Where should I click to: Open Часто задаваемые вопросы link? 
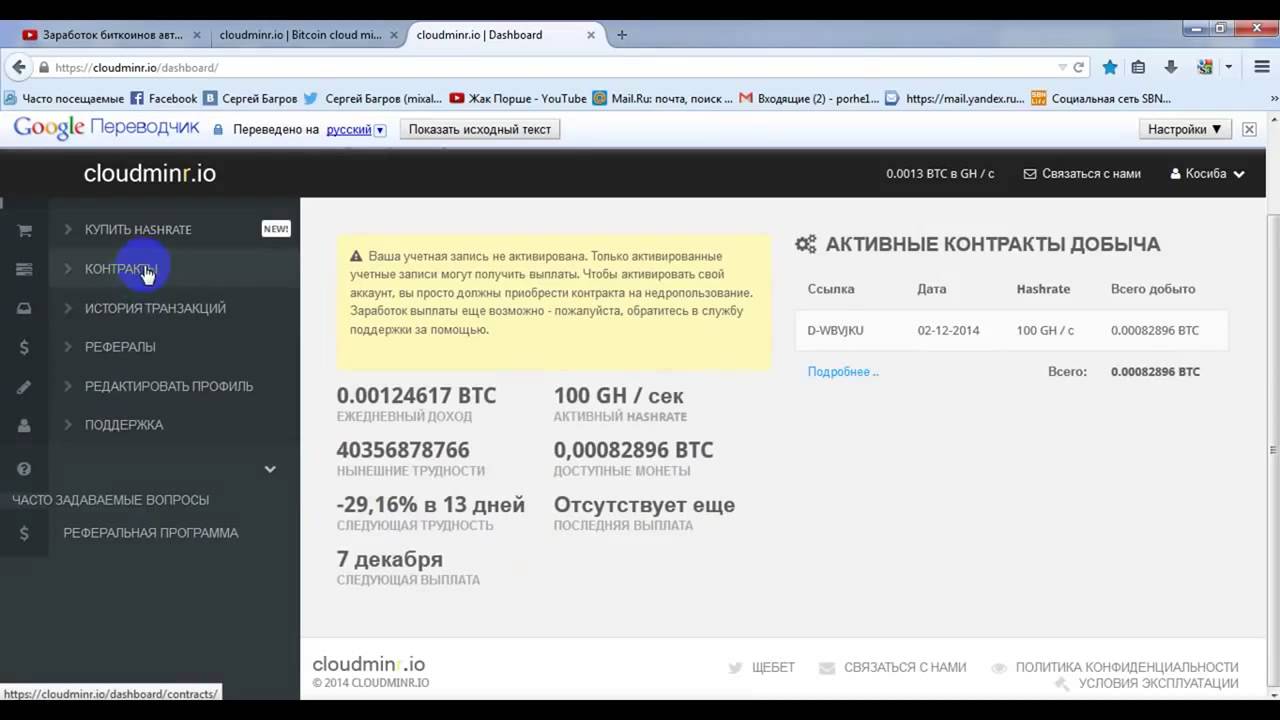tap(110, 500)
